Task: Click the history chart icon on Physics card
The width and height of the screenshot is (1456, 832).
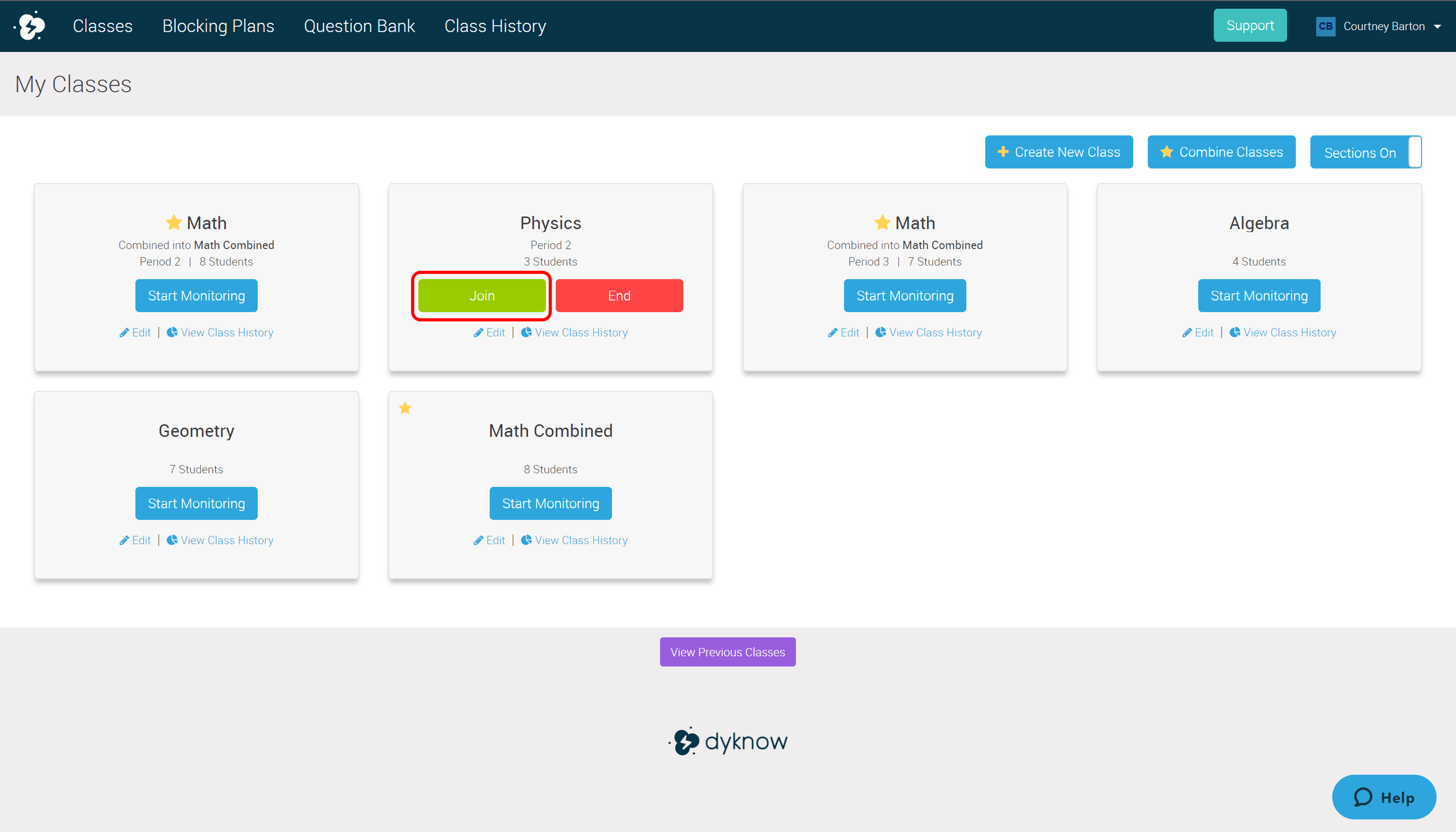Action: pos(526,332)
